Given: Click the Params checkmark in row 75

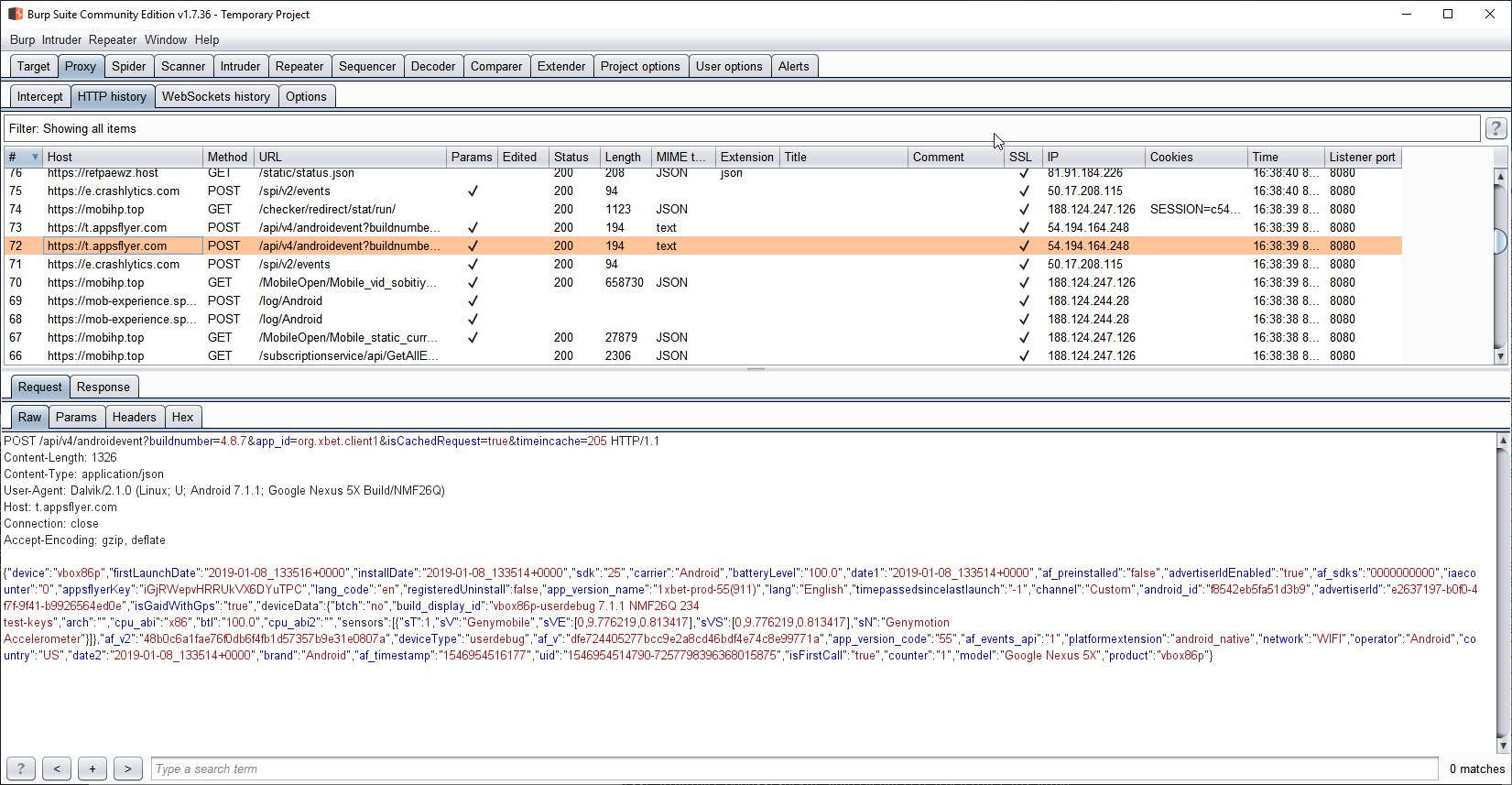Looking at the screenshot, I should coord(473,191).
